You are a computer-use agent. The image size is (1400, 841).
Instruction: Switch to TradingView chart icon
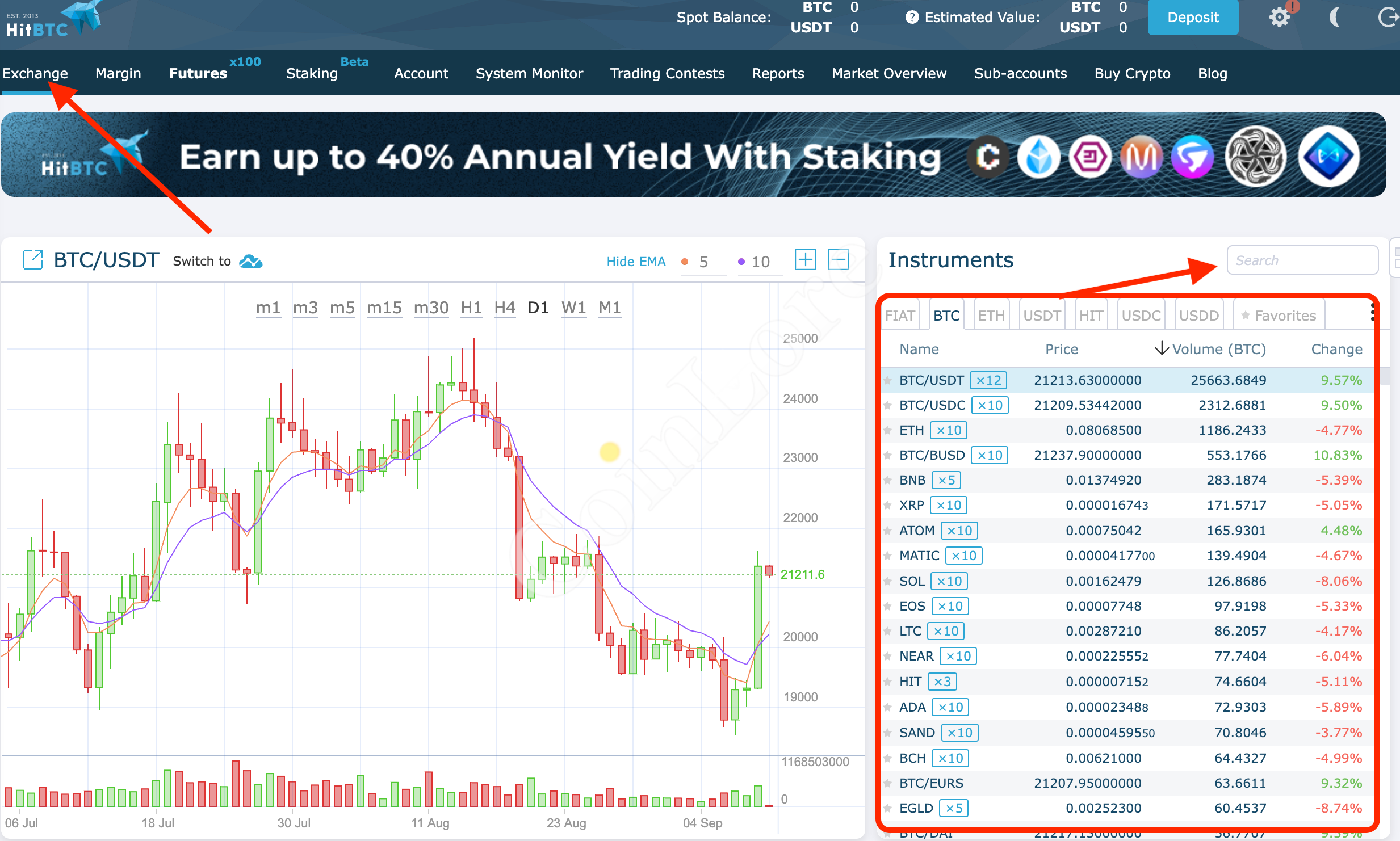click(x=253, y=261)
